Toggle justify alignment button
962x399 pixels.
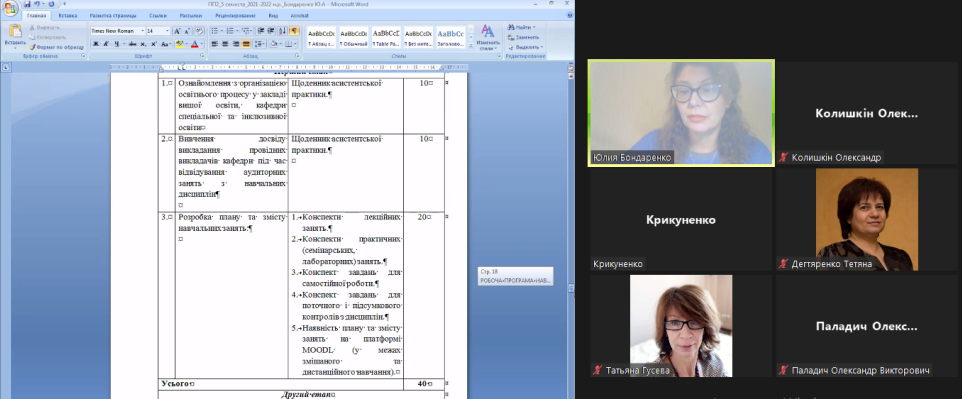tap(245, 44)
